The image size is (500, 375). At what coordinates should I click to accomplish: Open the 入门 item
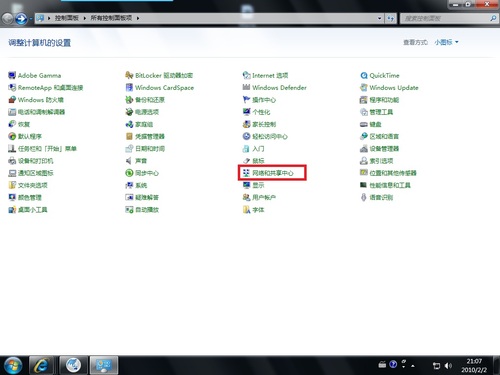coord(253,149)
